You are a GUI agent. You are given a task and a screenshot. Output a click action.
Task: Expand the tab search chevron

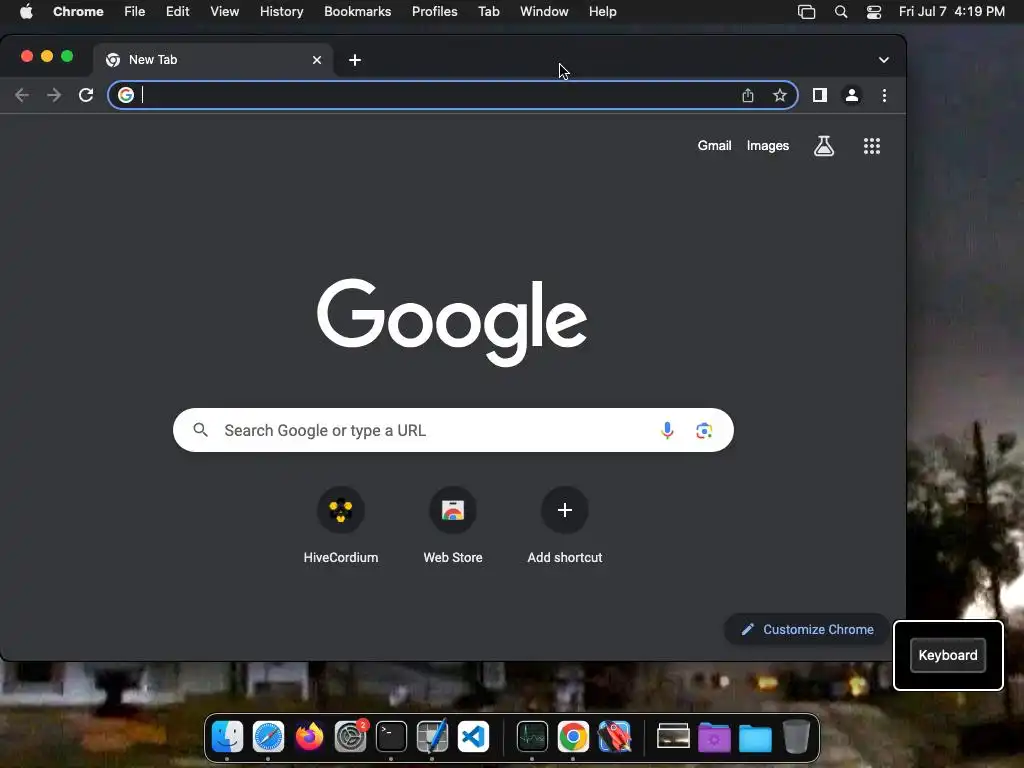coord(884,60)
